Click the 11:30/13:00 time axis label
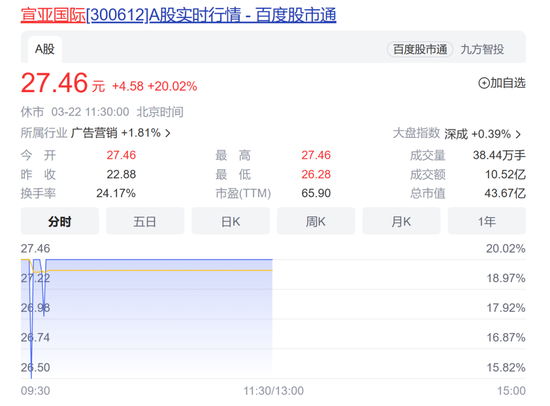 [x=274, y=391]
